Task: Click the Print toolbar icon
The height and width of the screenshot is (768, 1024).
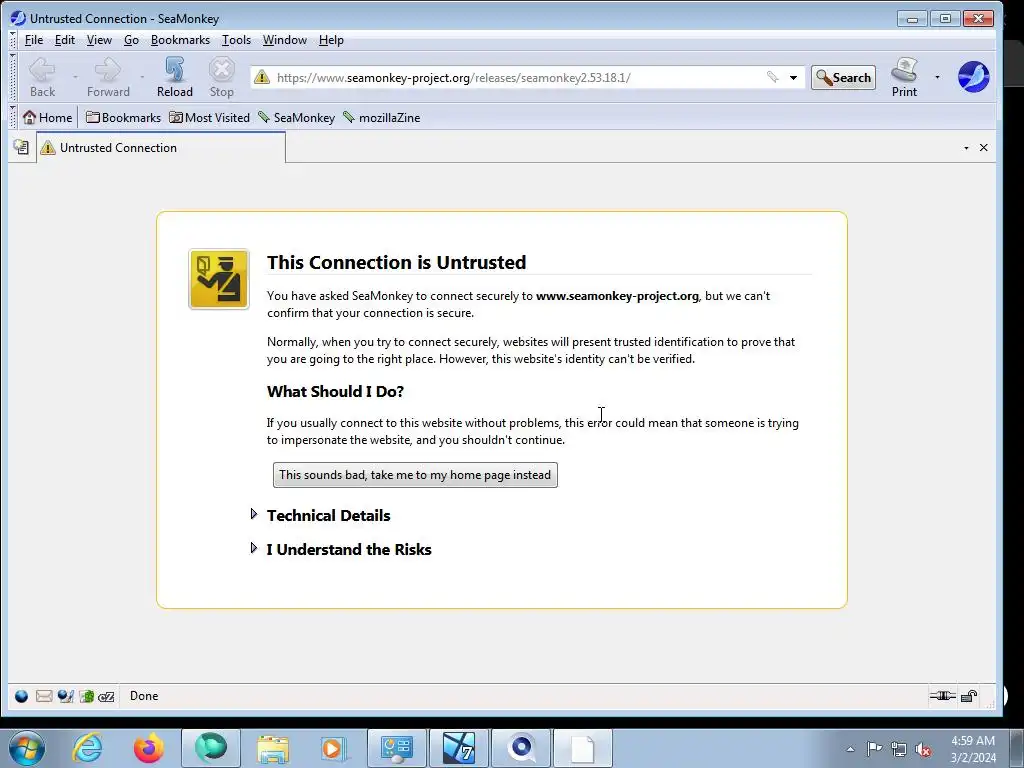Action: pos(904,77)
